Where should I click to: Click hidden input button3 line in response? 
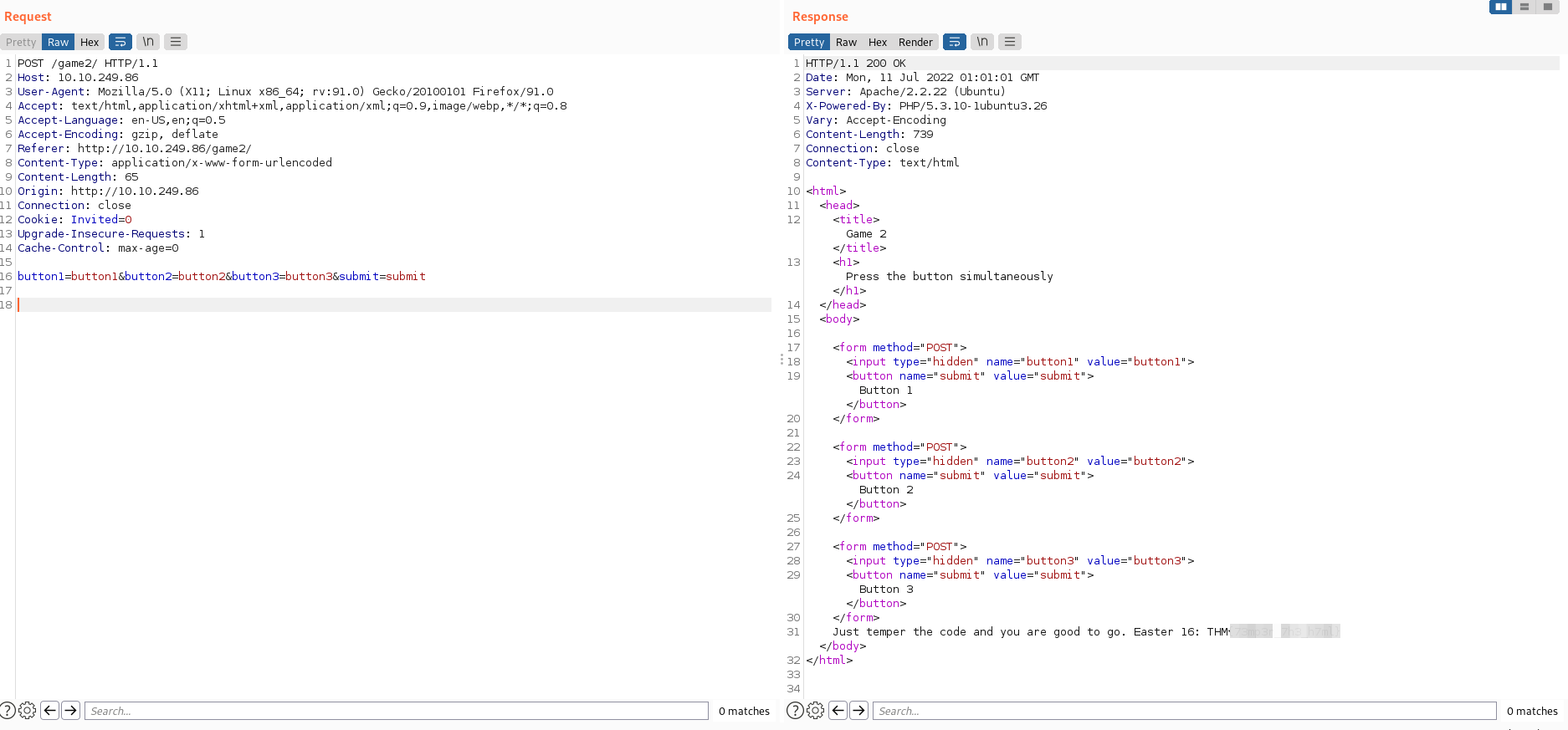click(x=1020, y=561)
